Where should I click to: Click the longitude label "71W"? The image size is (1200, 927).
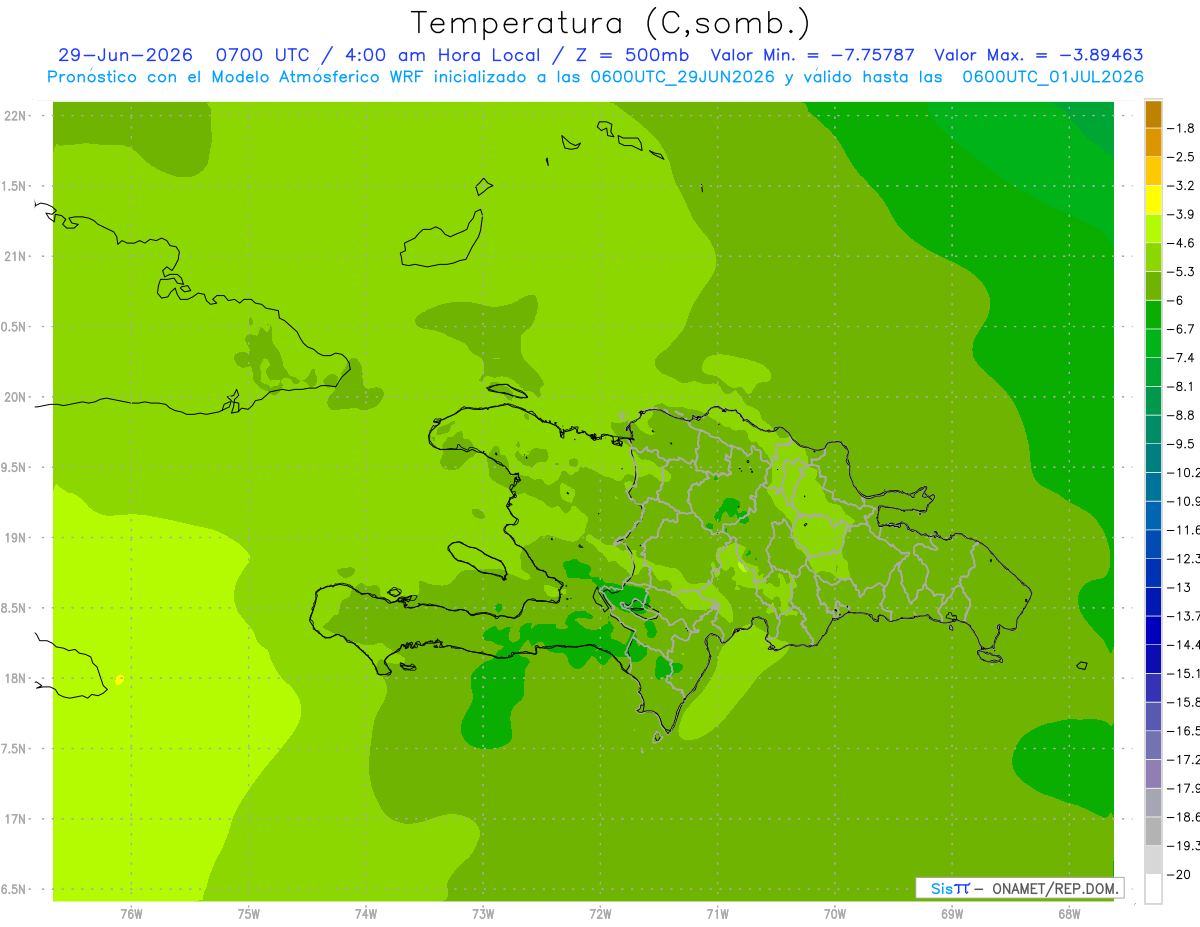coord(717,913)
